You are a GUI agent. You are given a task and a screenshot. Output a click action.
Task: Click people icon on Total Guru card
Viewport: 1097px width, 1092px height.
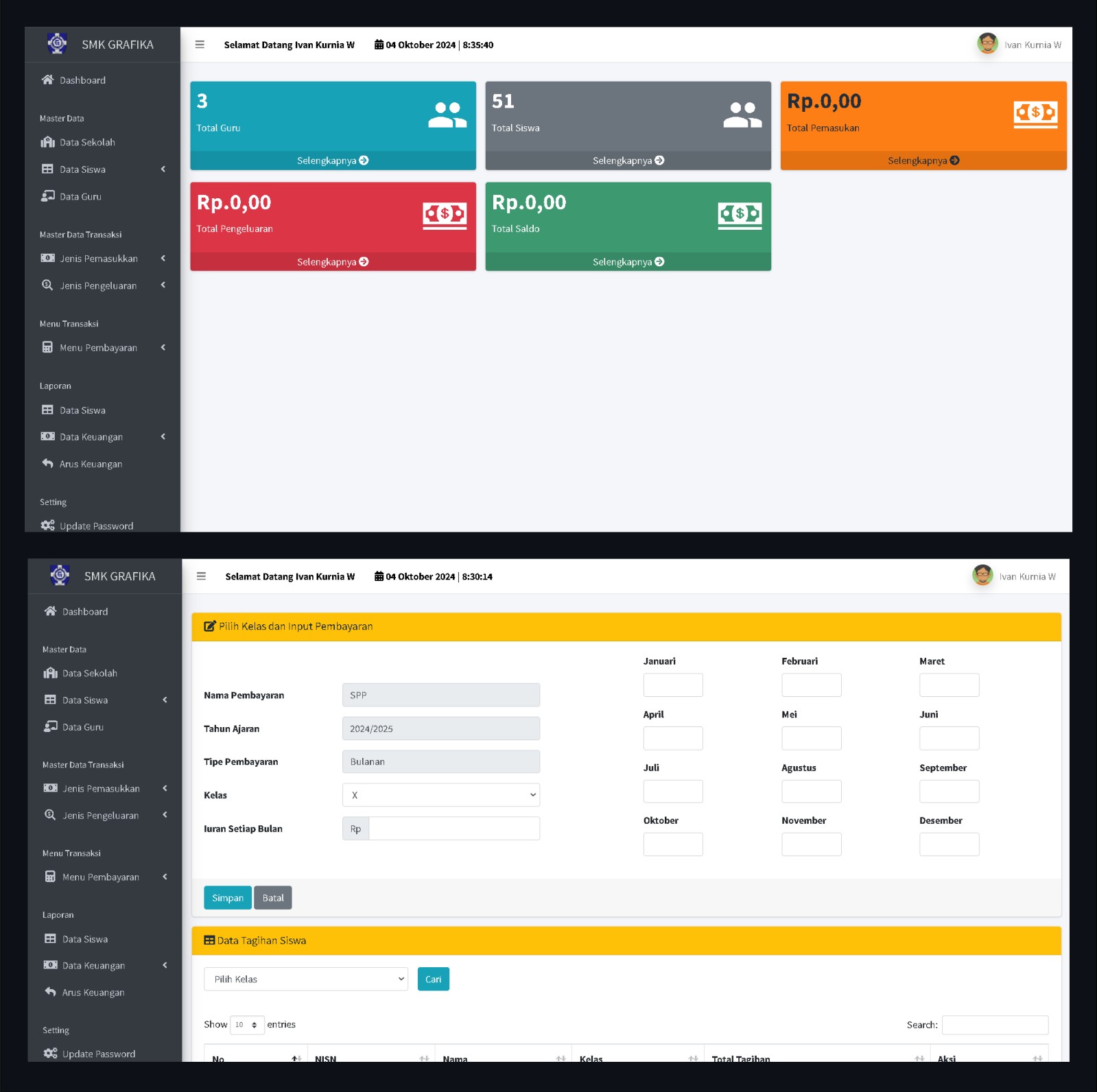(x=447, y=115)
